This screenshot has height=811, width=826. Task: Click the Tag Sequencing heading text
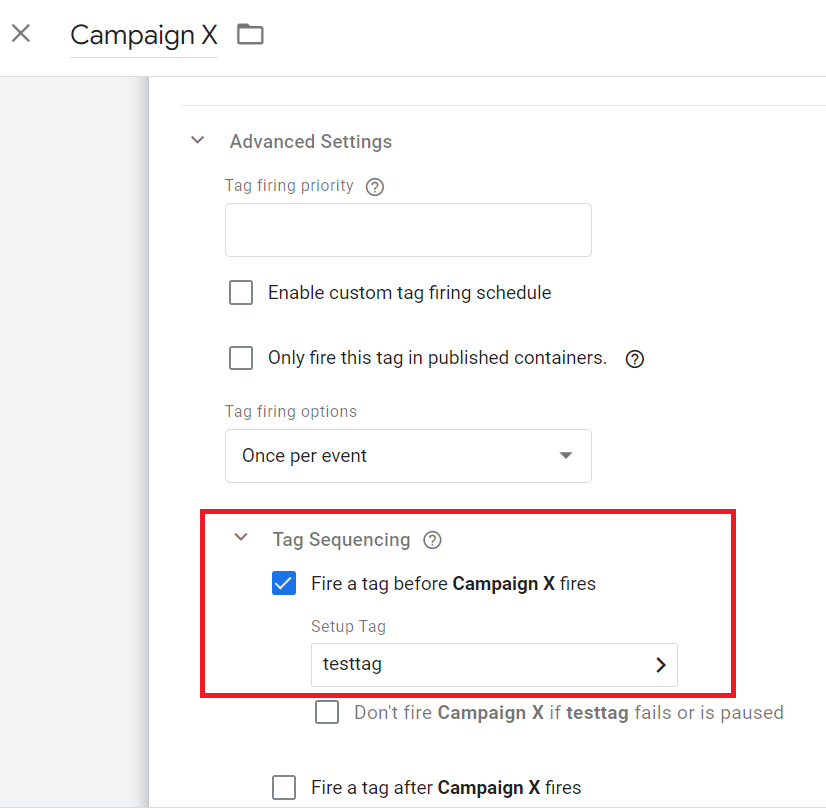click(x=341, y=540)
